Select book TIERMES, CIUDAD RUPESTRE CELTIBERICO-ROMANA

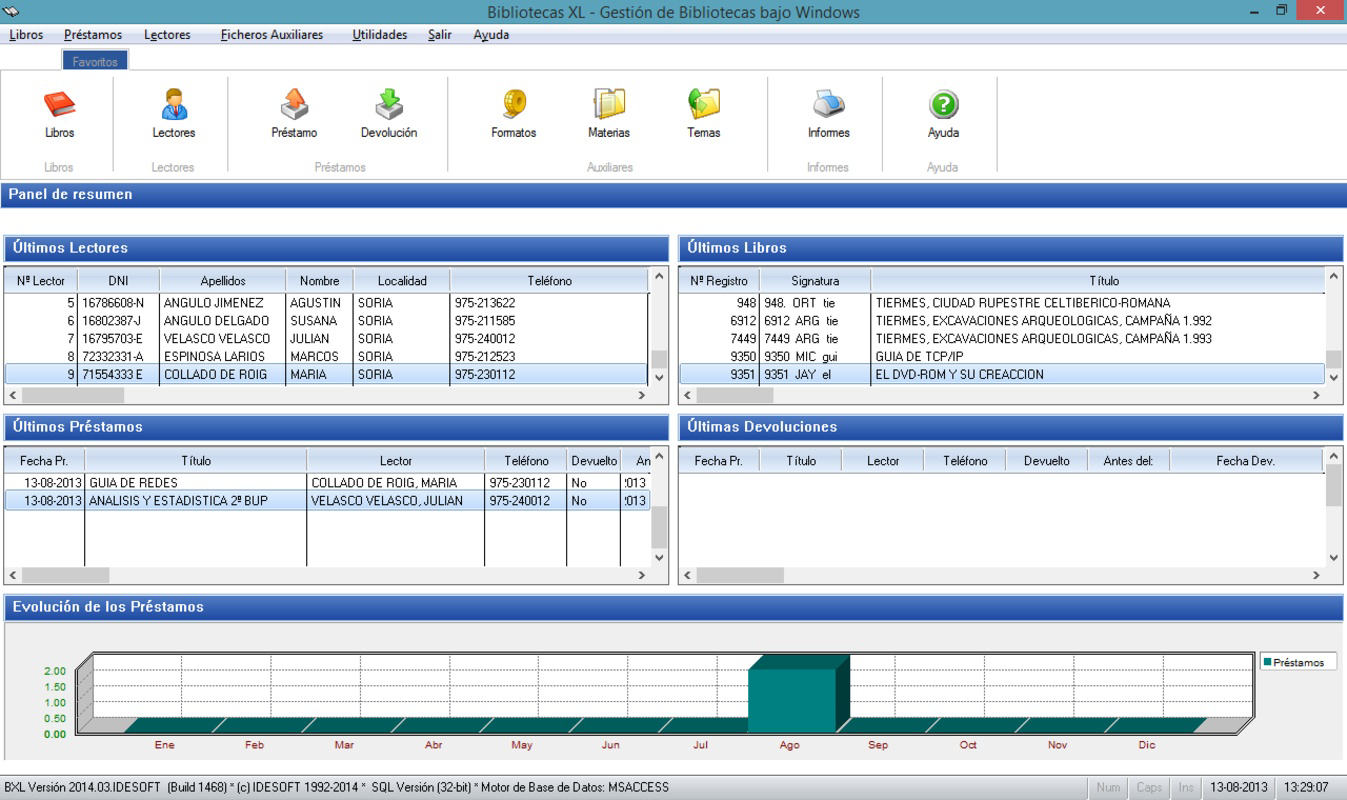[1003, 302]
